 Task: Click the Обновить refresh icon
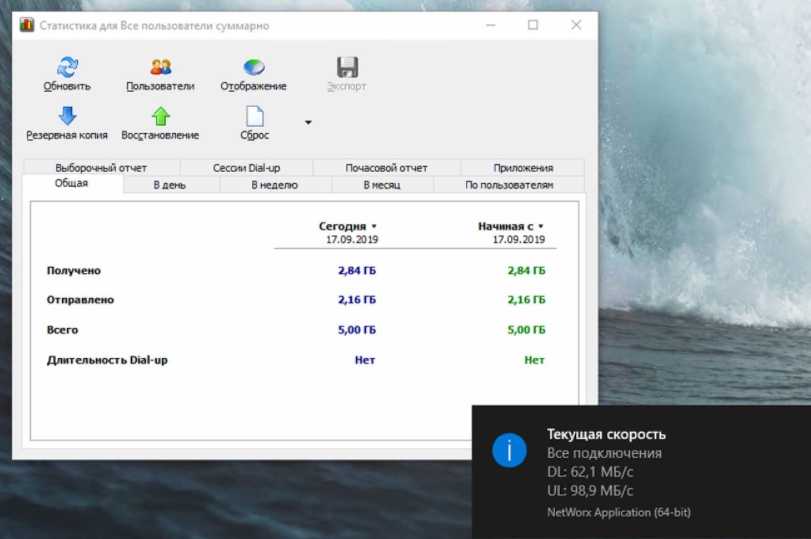67,68
